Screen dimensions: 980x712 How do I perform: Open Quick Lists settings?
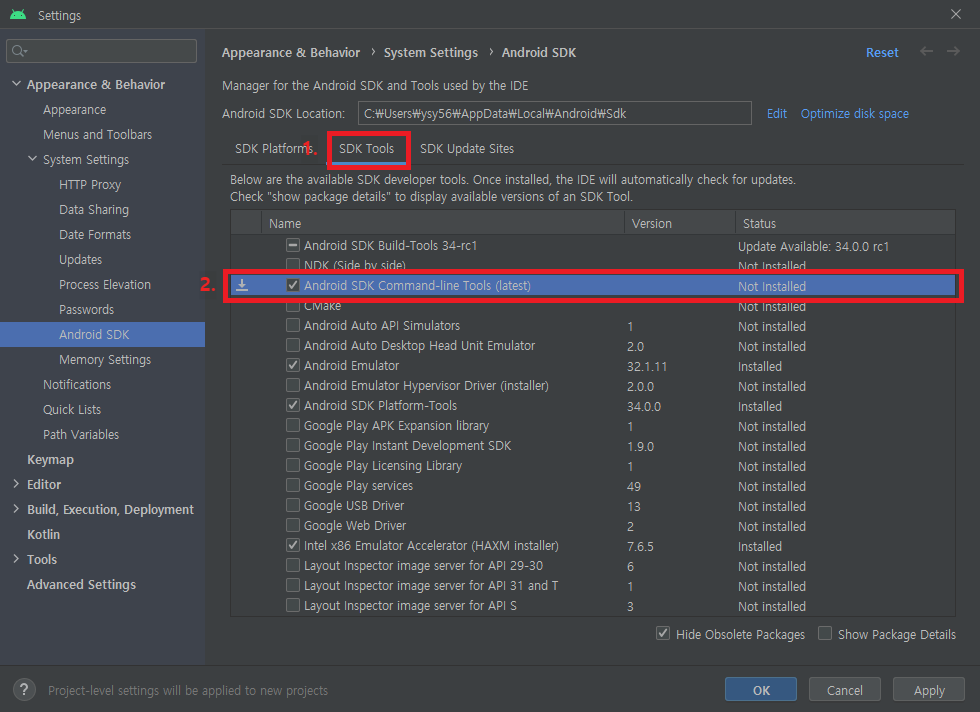point(72,409)
